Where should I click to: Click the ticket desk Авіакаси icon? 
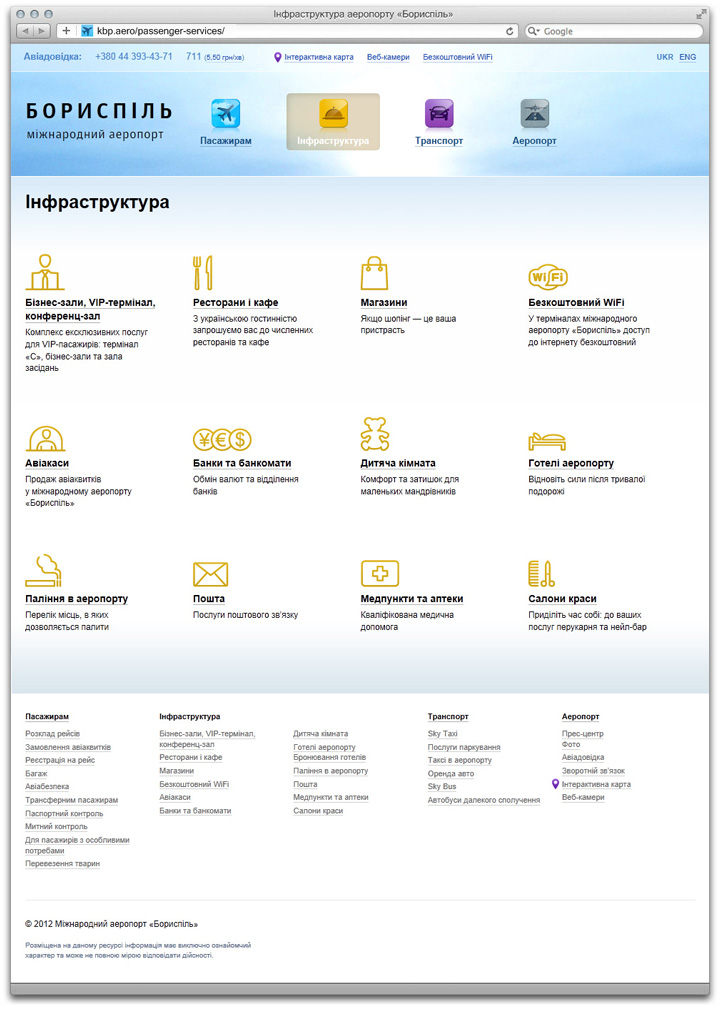coord(46,439)
